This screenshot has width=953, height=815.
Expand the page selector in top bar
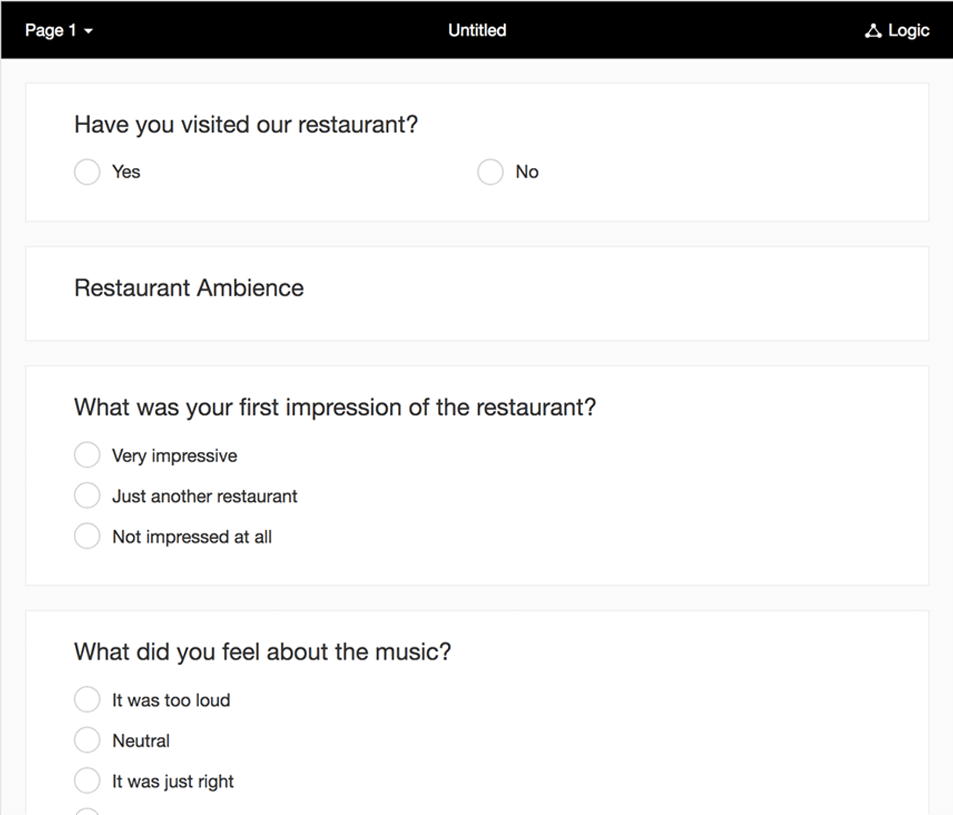coord(58,30)
